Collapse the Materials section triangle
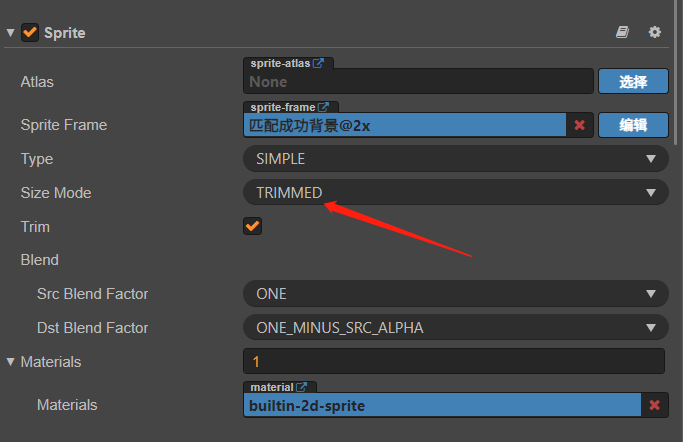Screen dimensions: 683x442 tap(10, 361)
